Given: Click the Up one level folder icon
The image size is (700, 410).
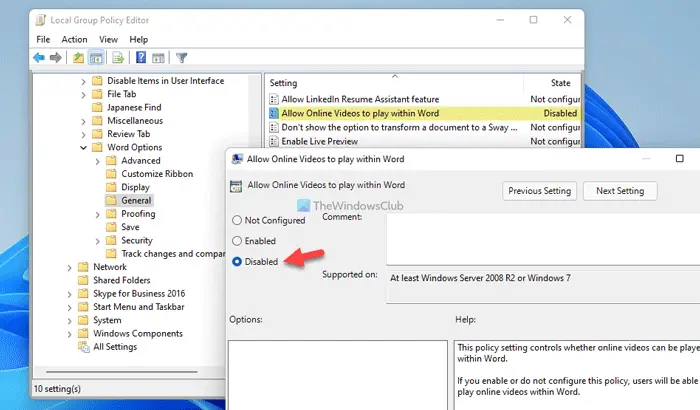Looking at the screenshot, I should (79, 58).
